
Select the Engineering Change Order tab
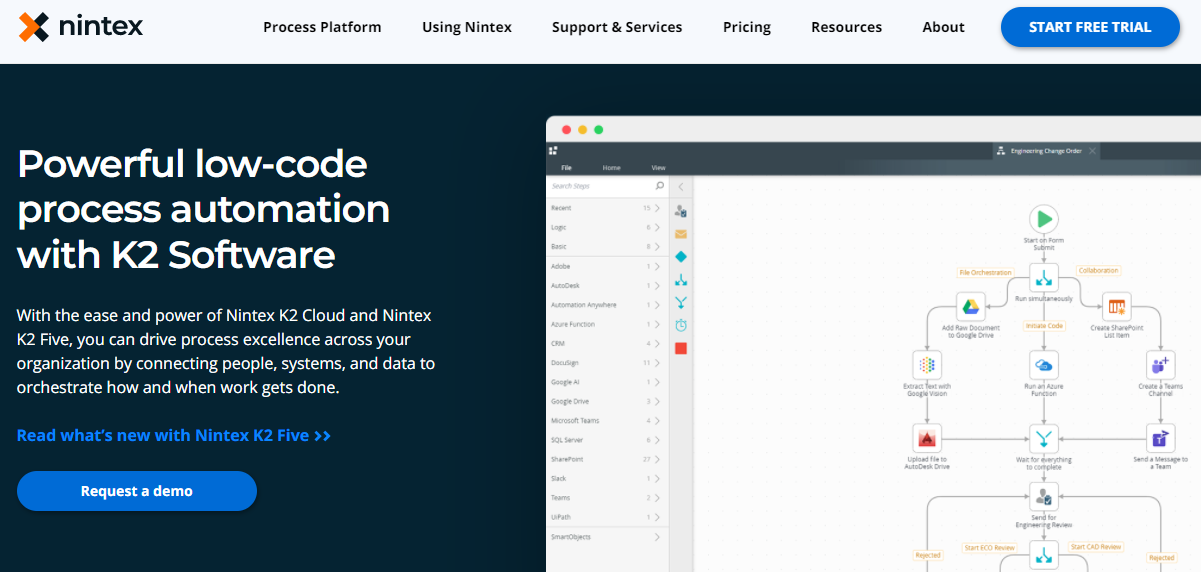(x=1046, y=151)
